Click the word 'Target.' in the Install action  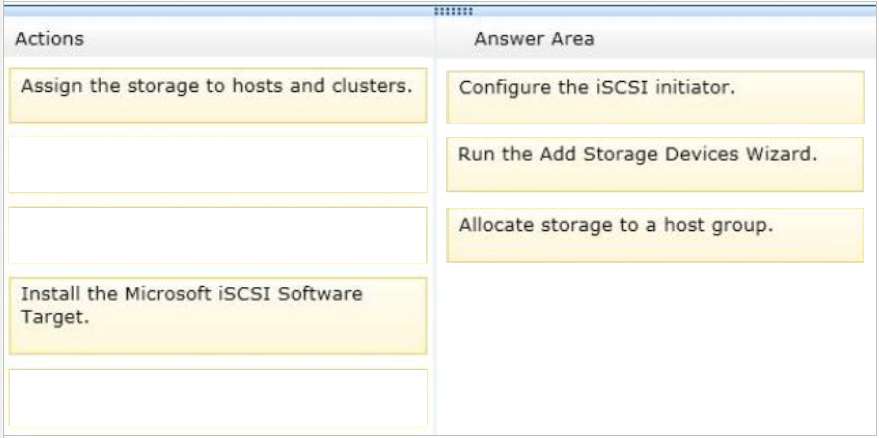55,317
